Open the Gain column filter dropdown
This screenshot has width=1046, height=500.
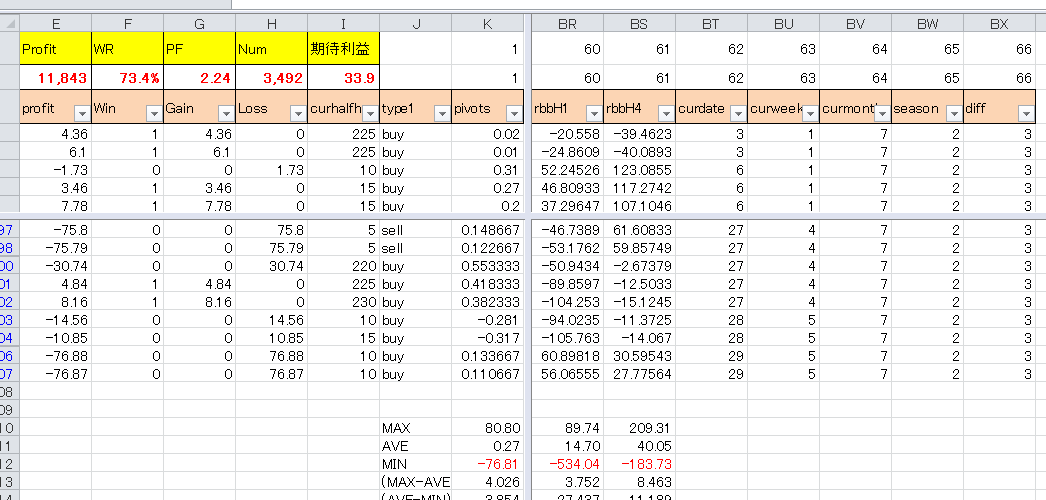pyautogui.click(x=225, y=114)
